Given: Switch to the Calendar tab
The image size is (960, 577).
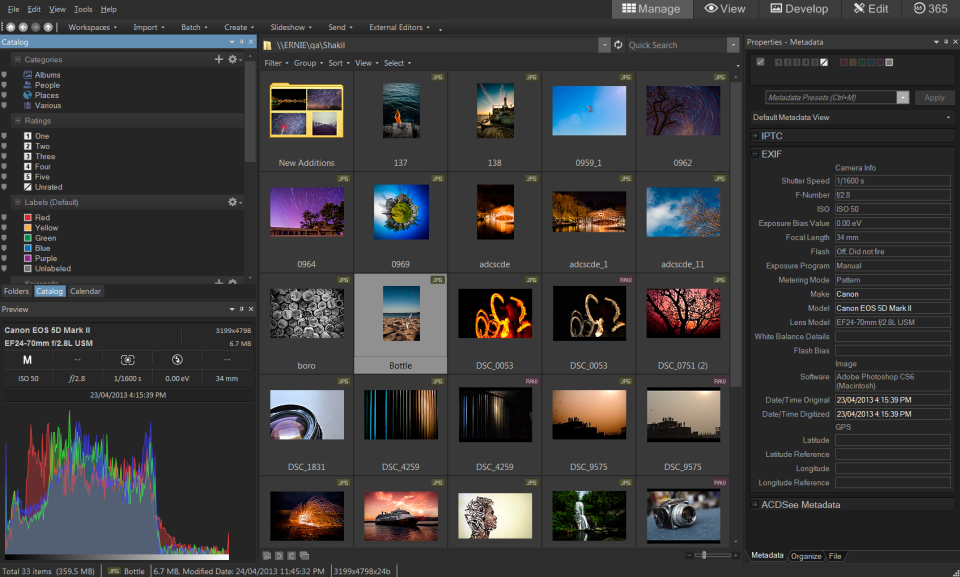Looking at the screenshot, I should pos(86,291).
